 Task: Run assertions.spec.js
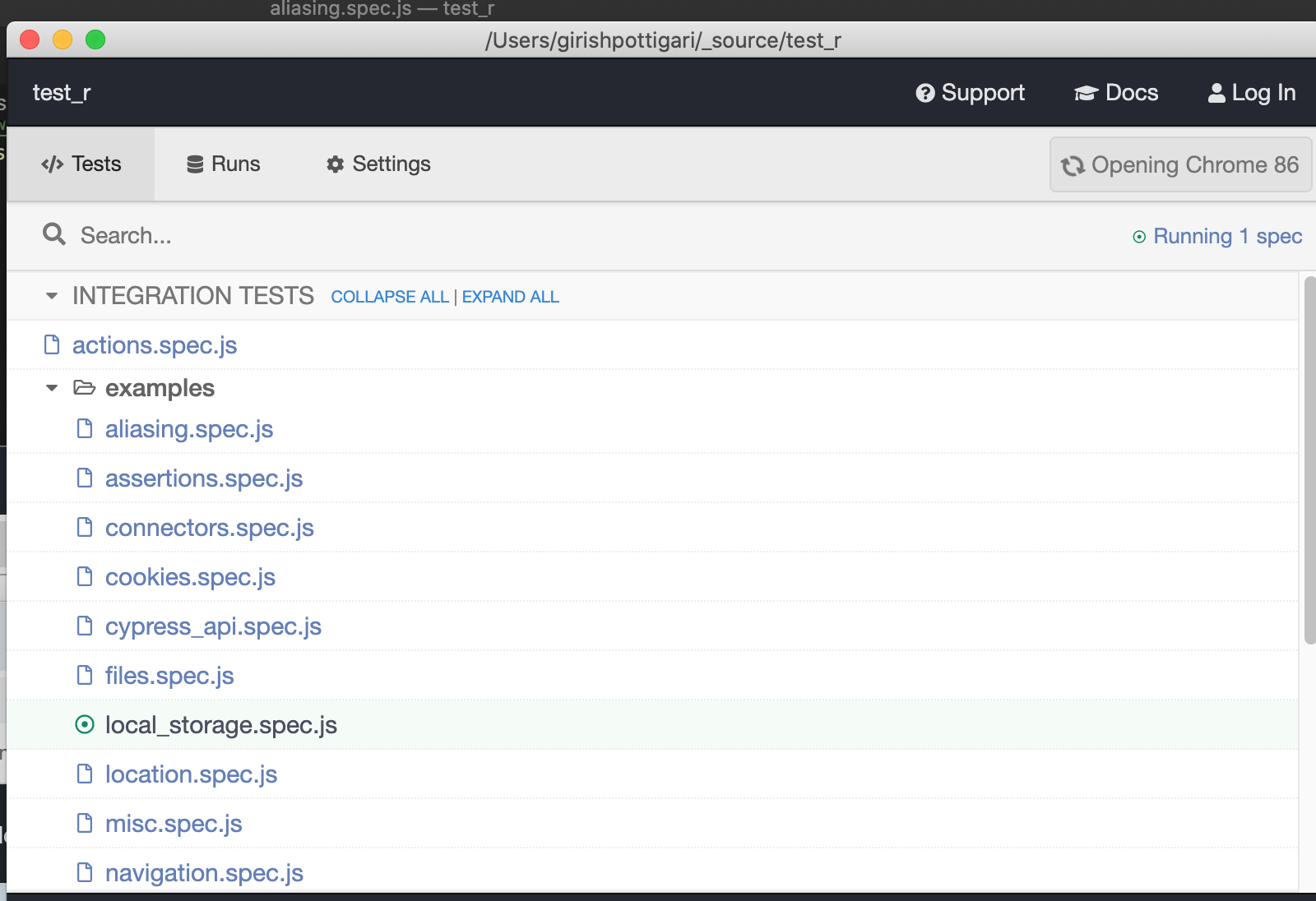(204, 478)
